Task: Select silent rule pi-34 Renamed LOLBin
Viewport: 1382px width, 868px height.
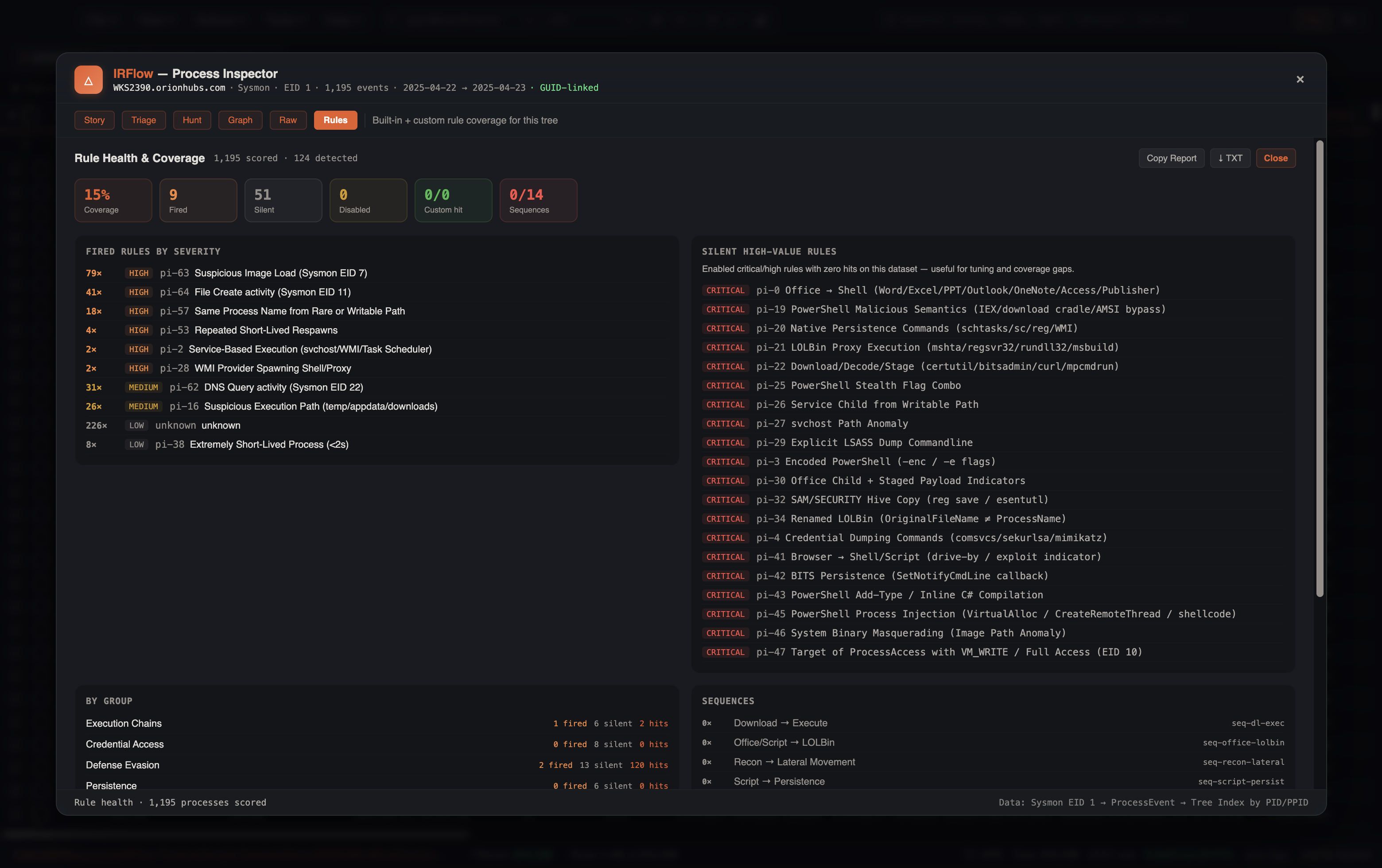Action: (993, 519)
